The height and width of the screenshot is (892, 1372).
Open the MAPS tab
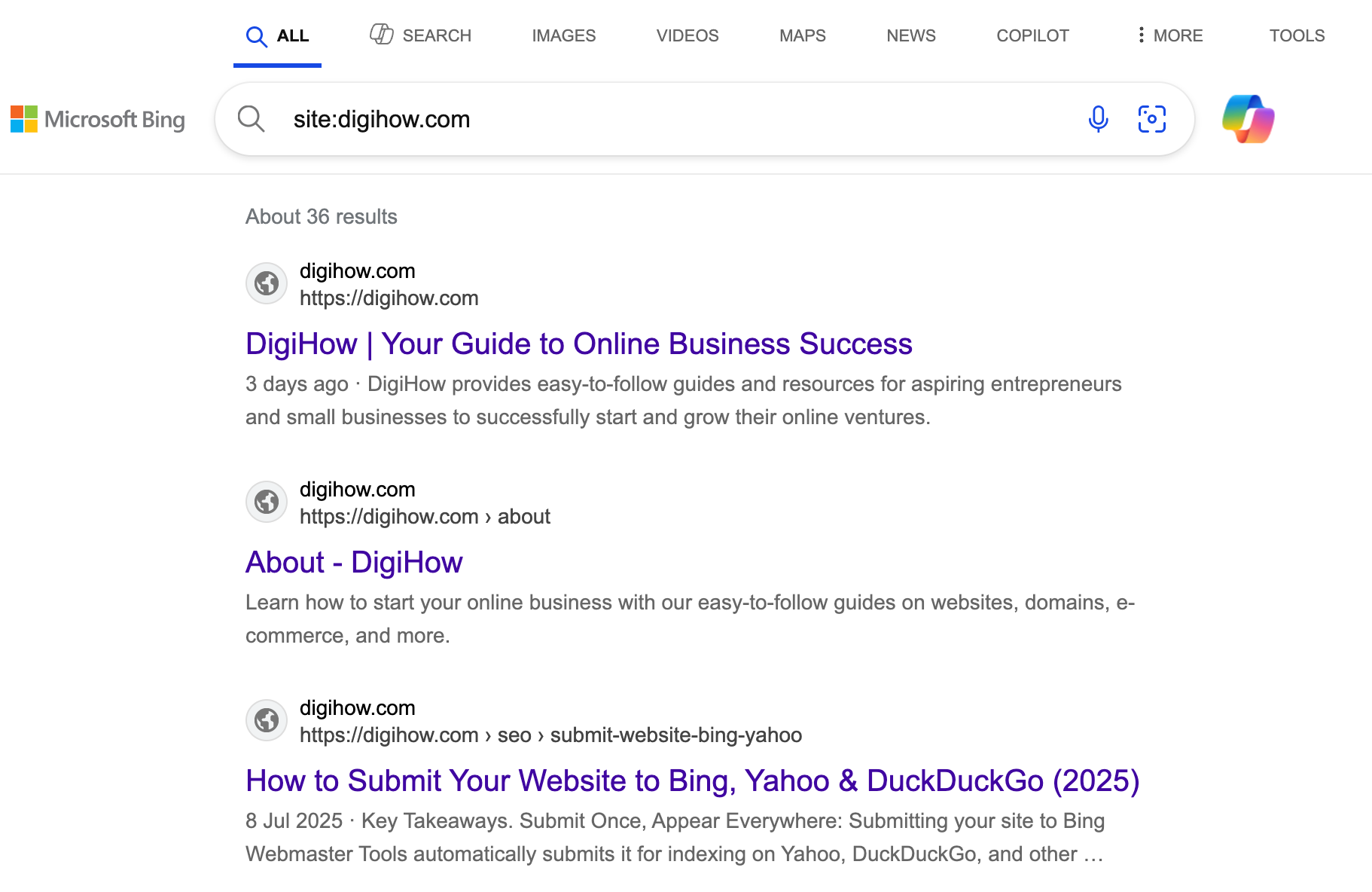pos(802,35)
